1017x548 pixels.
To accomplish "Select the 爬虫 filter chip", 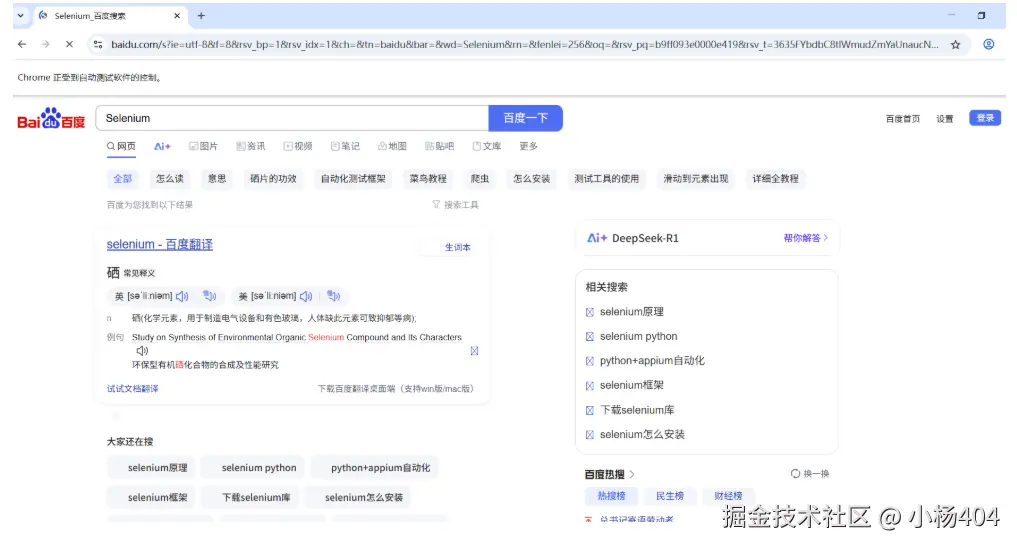I will pos(480,178).
